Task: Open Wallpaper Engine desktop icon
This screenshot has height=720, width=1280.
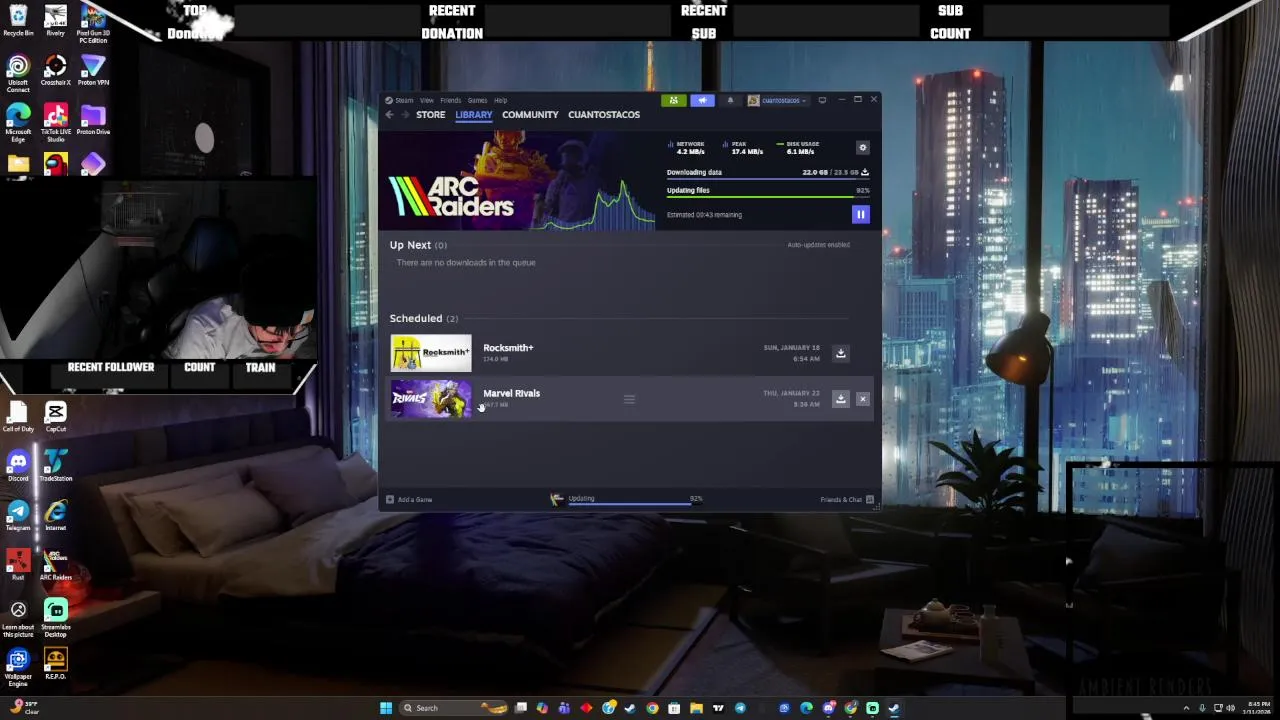Action: (18, 667)
